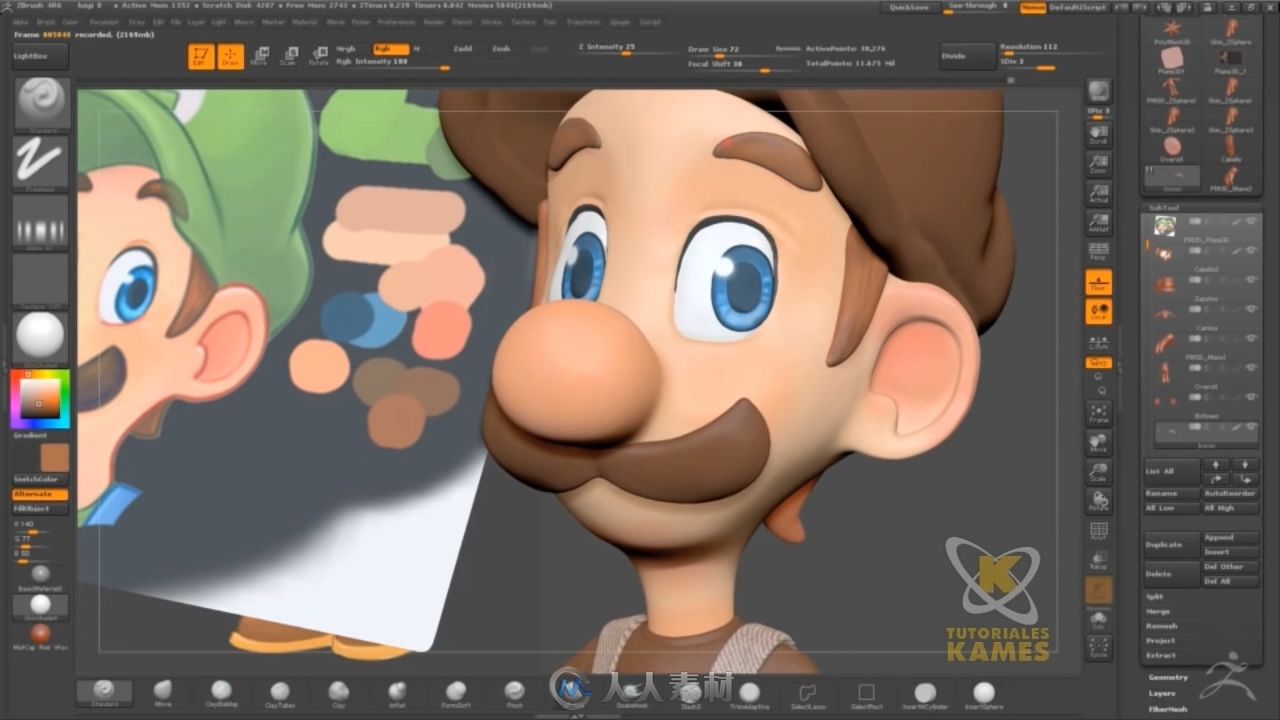Select the Inflat brush at bottom
The image size is (1280, 720).
(x=397, y=693)
